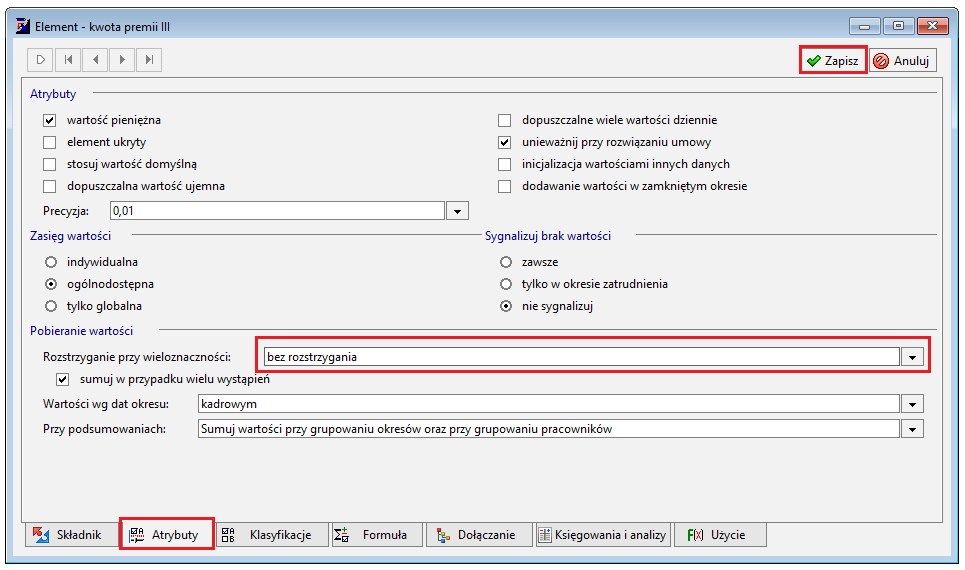965x570 pixels.
Task: Jump to the last record icon
Action: pos(149,60)
